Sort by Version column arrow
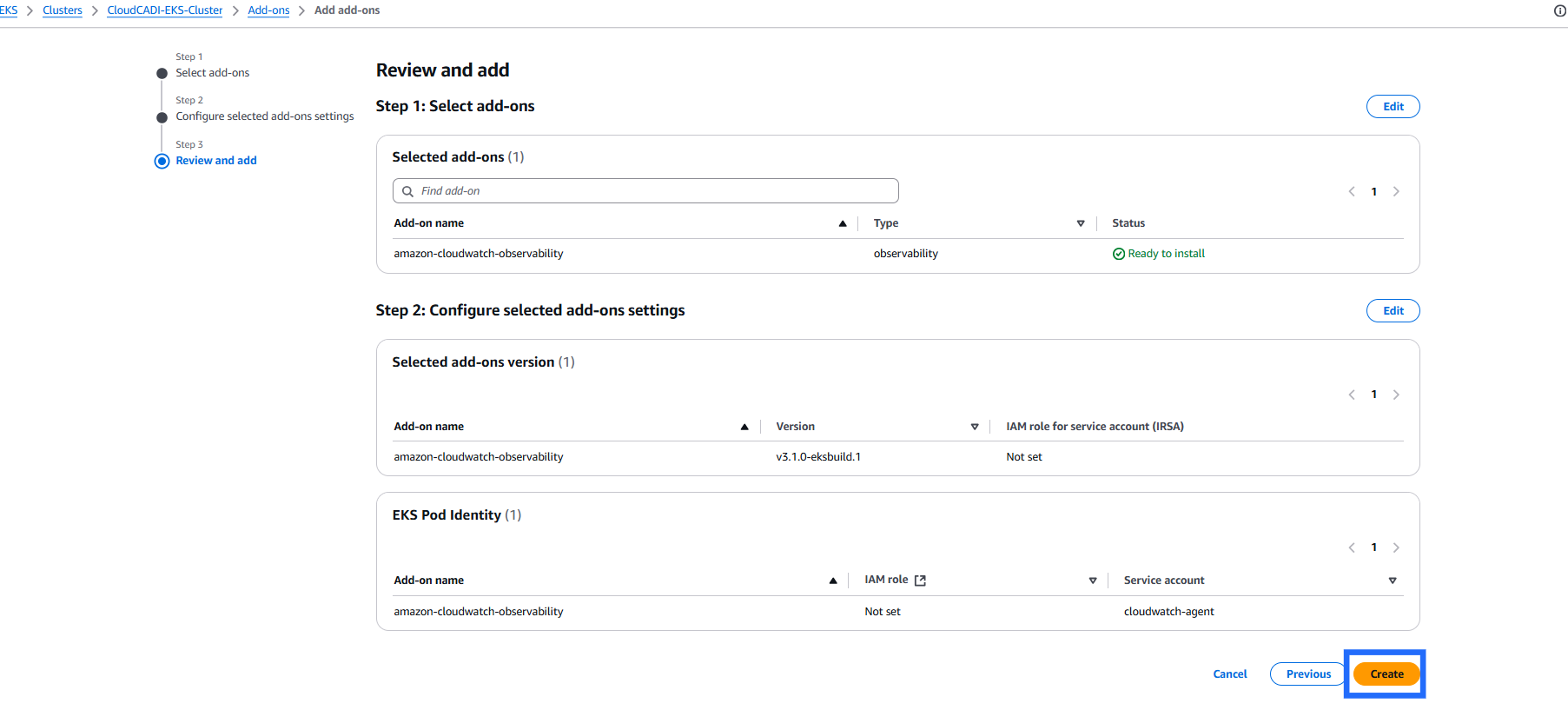 pyautogui.click(x=975, y=427)
